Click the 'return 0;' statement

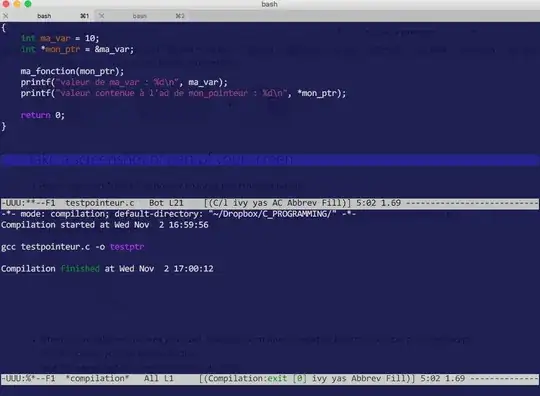(43, 115)
